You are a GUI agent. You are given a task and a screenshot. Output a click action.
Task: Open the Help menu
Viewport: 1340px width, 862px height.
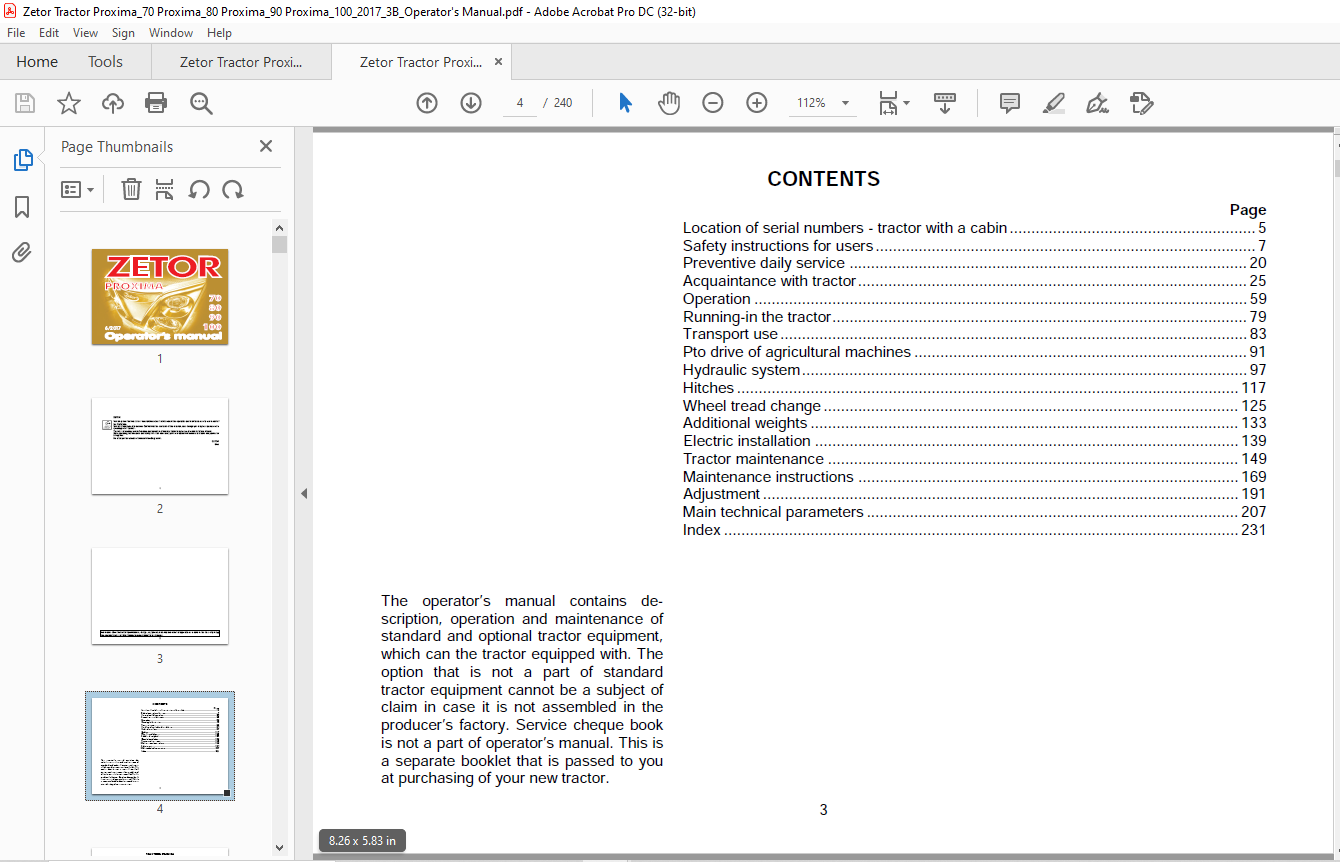[220, 33]
